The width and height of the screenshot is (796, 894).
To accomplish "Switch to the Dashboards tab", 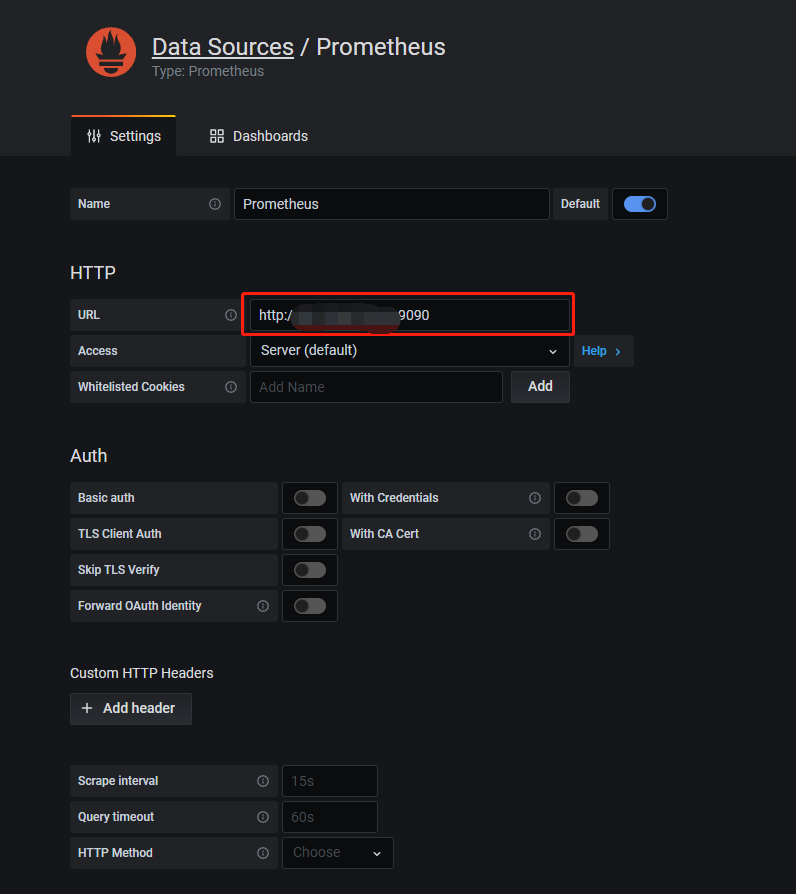I will pos(258,136).
